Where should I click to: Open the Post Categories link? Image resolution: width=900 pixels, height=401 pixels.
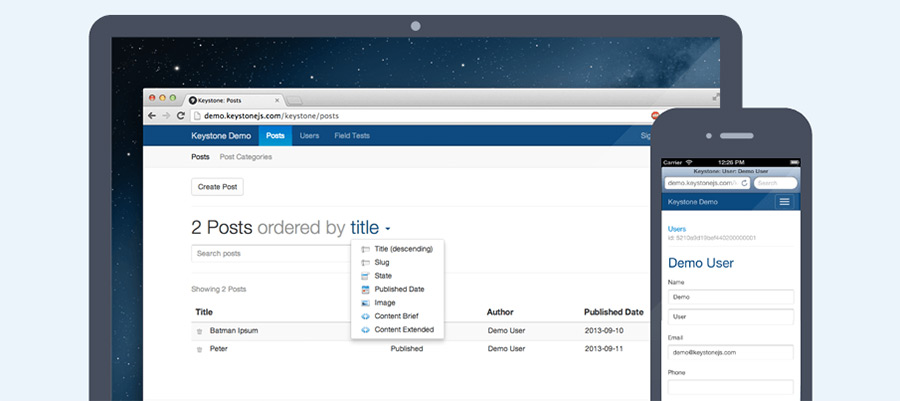coord(246,157)
